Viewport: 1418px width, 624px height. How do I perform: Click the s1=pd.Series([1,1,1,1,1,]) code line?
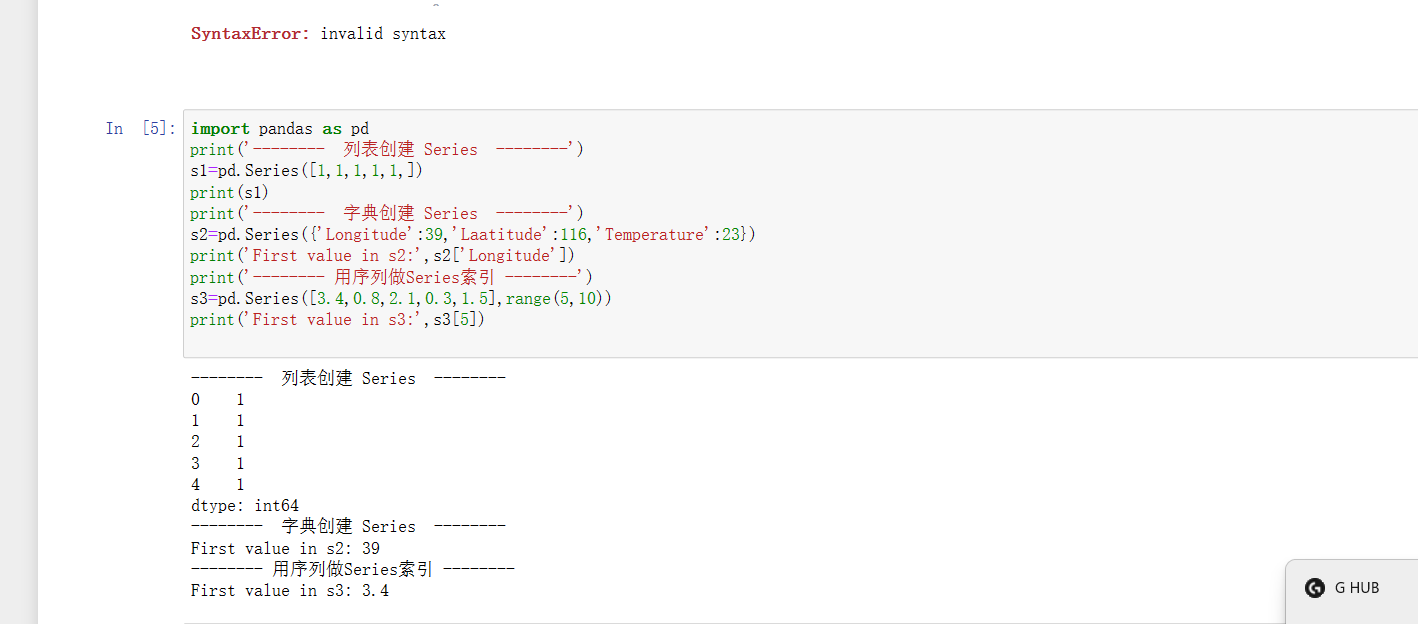[307, 171]
